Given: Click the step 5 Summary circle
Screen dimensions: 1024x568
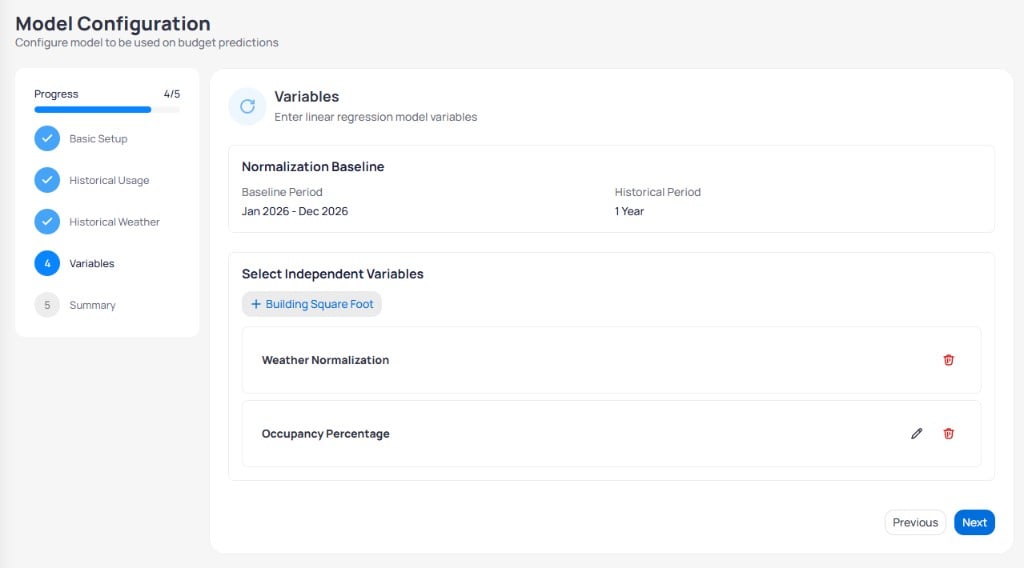Looking at the screenshot, I should coord(47,305).
